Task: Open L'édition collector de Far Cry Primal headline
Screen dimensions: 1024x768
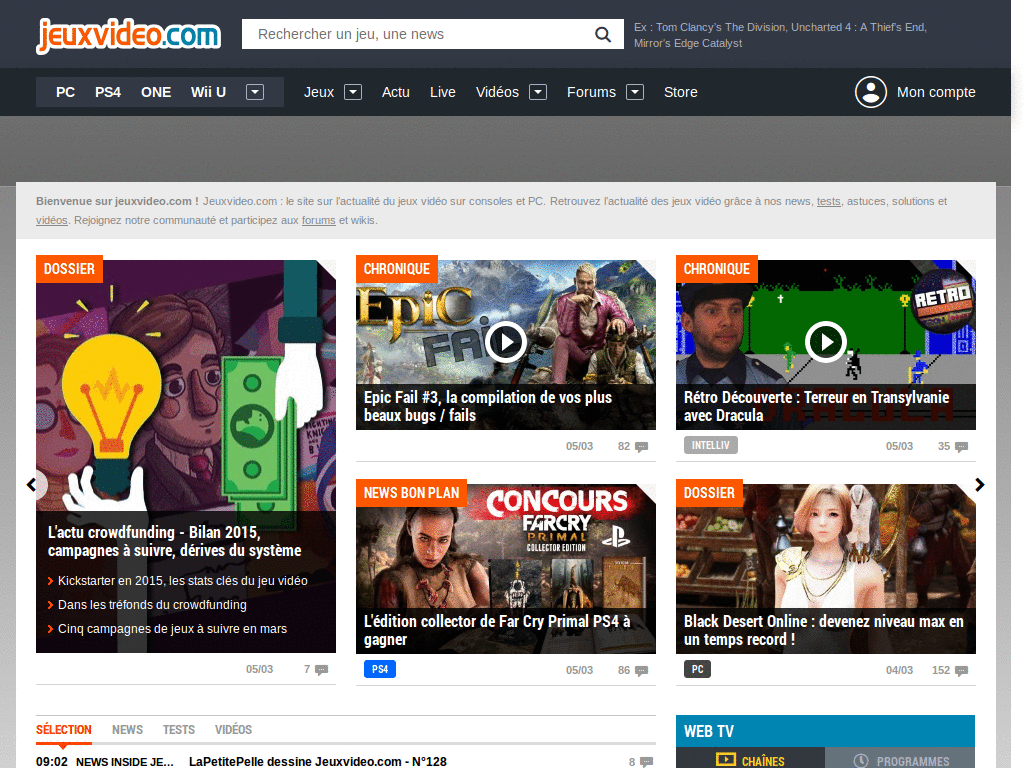Action: click(497, 630)
